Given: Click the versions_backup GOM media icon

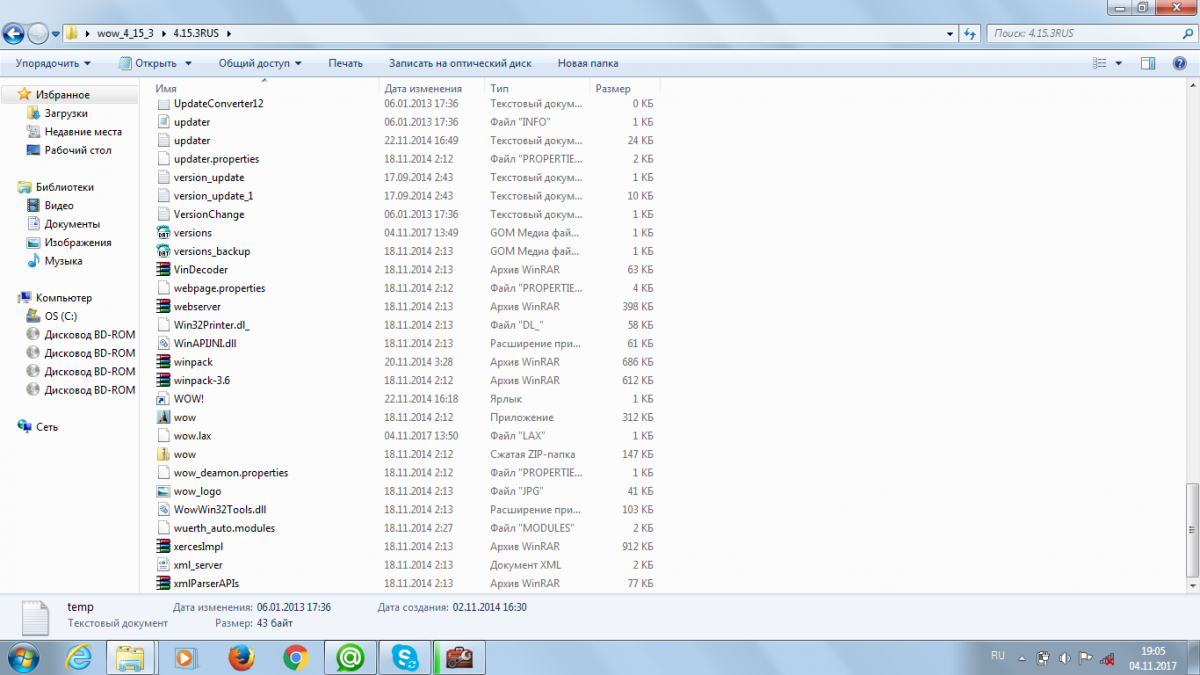Looking at the screenshot, I should point(164,251).
